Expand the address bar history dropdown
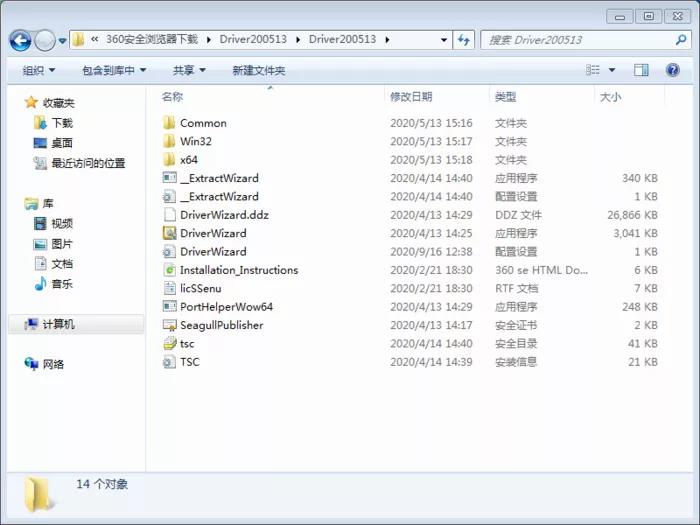Screen dimensions: 700x525 444,40
